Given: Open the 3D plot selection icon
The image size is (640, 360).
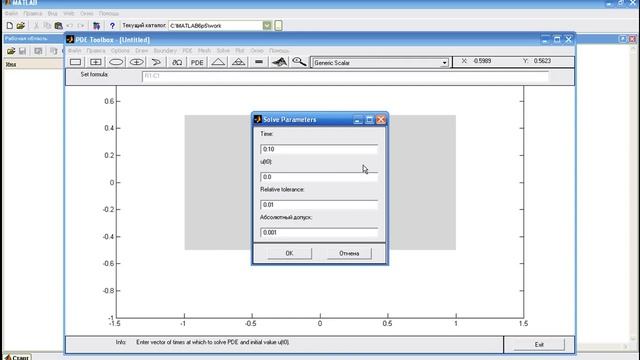Looking at the screenshot, I should coord(279,62).
